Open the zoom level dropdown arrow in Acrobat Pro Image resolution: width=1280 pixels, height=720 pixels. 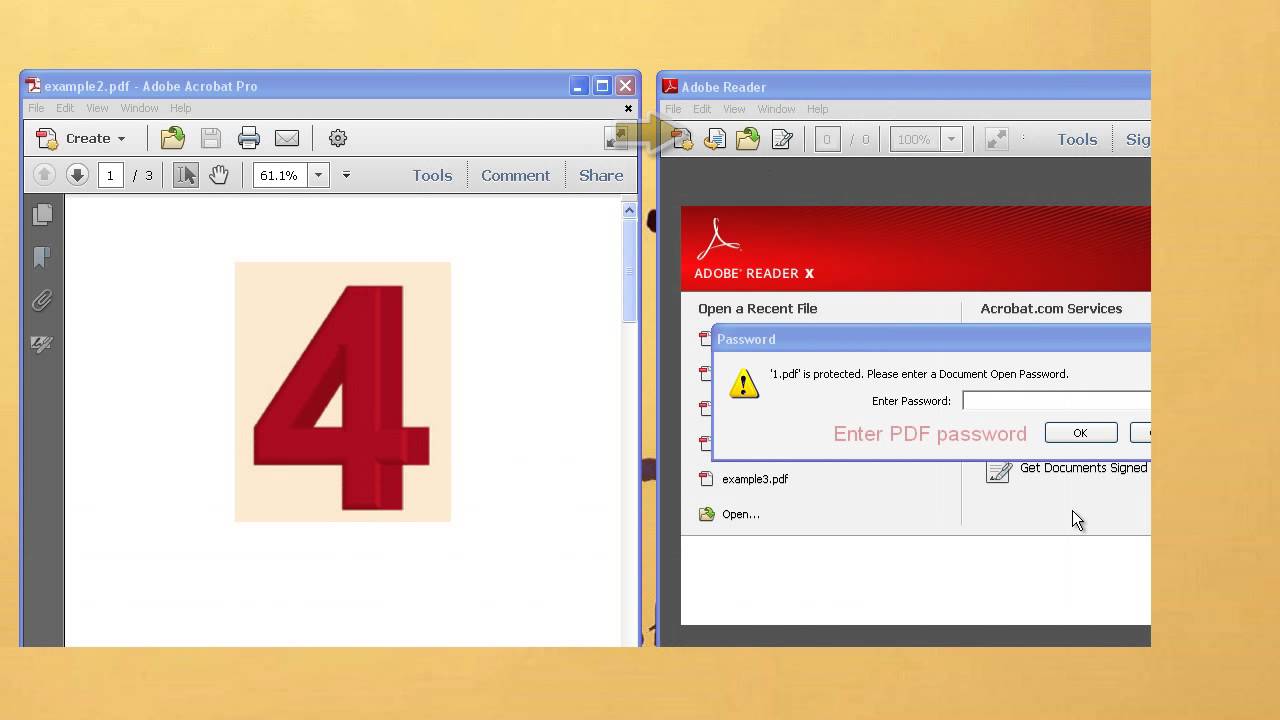pyautogui.click(x=318, y=175)
